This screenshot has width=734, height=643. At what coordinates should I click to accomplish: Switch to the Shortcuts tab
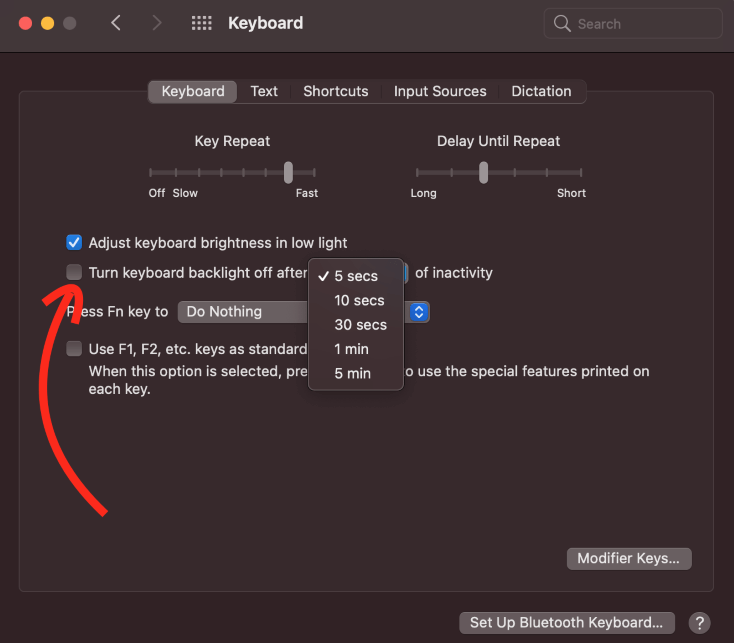coord(336,91)
